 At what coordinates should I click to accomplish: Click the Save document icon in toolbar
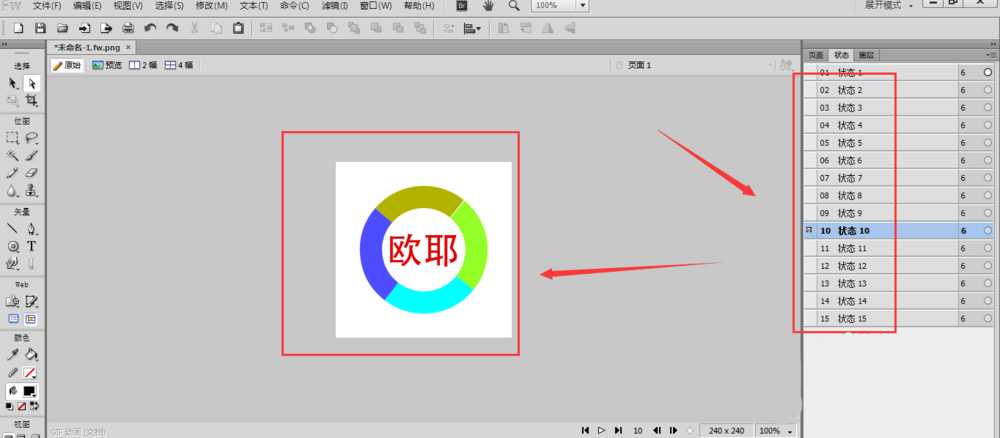[39, 28]
